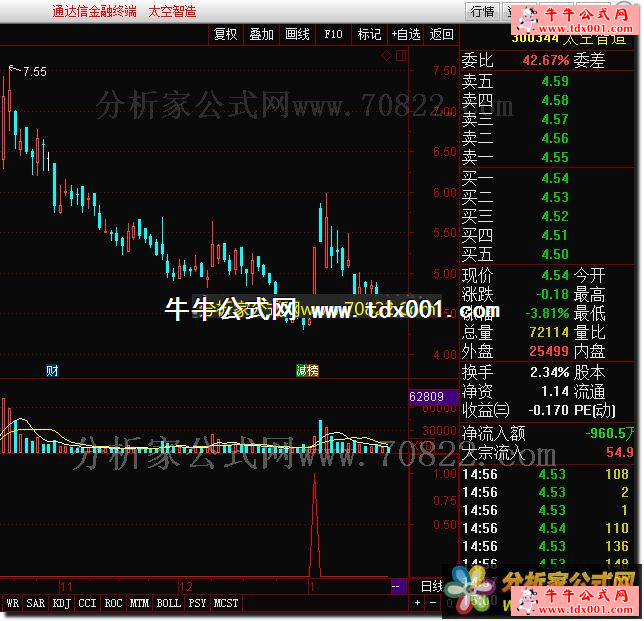Open the 行情 button in title bar
Screen dimensions: 644x621
482,12
